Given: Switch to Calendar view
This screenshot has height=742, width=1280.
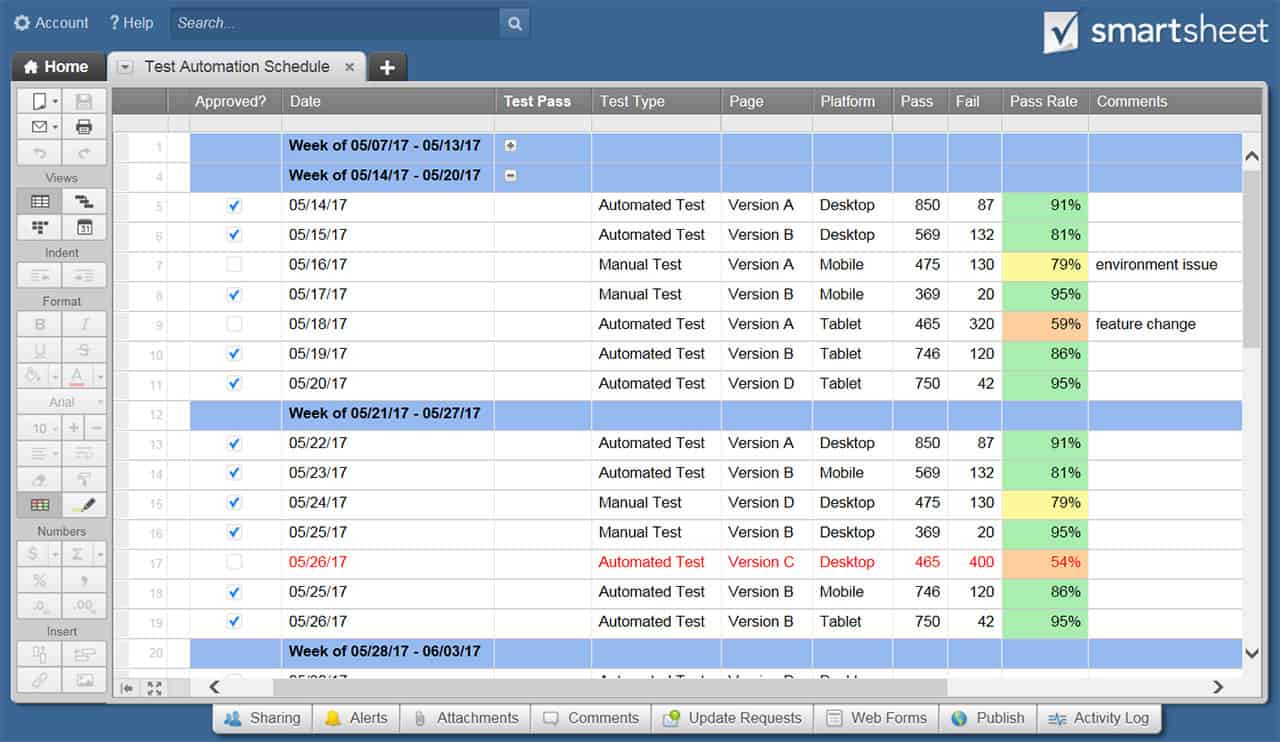Looking at the screenshot, I should [84, 227].
